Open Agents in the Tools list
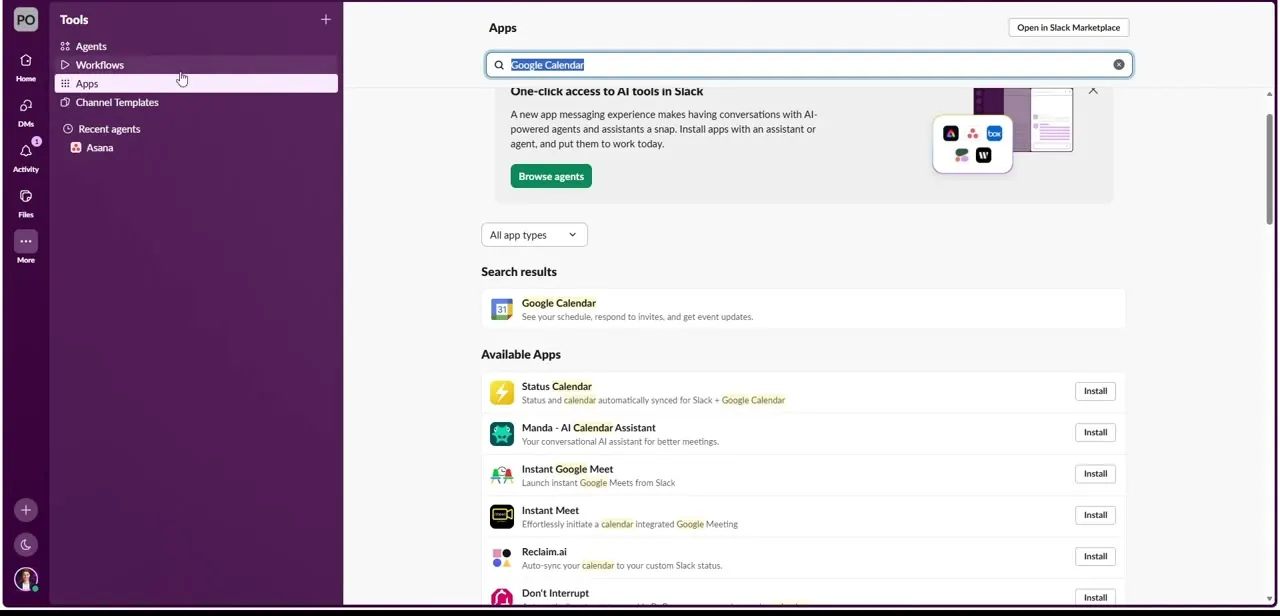This screenshot has width=1280, height=616. click(91, 46)
